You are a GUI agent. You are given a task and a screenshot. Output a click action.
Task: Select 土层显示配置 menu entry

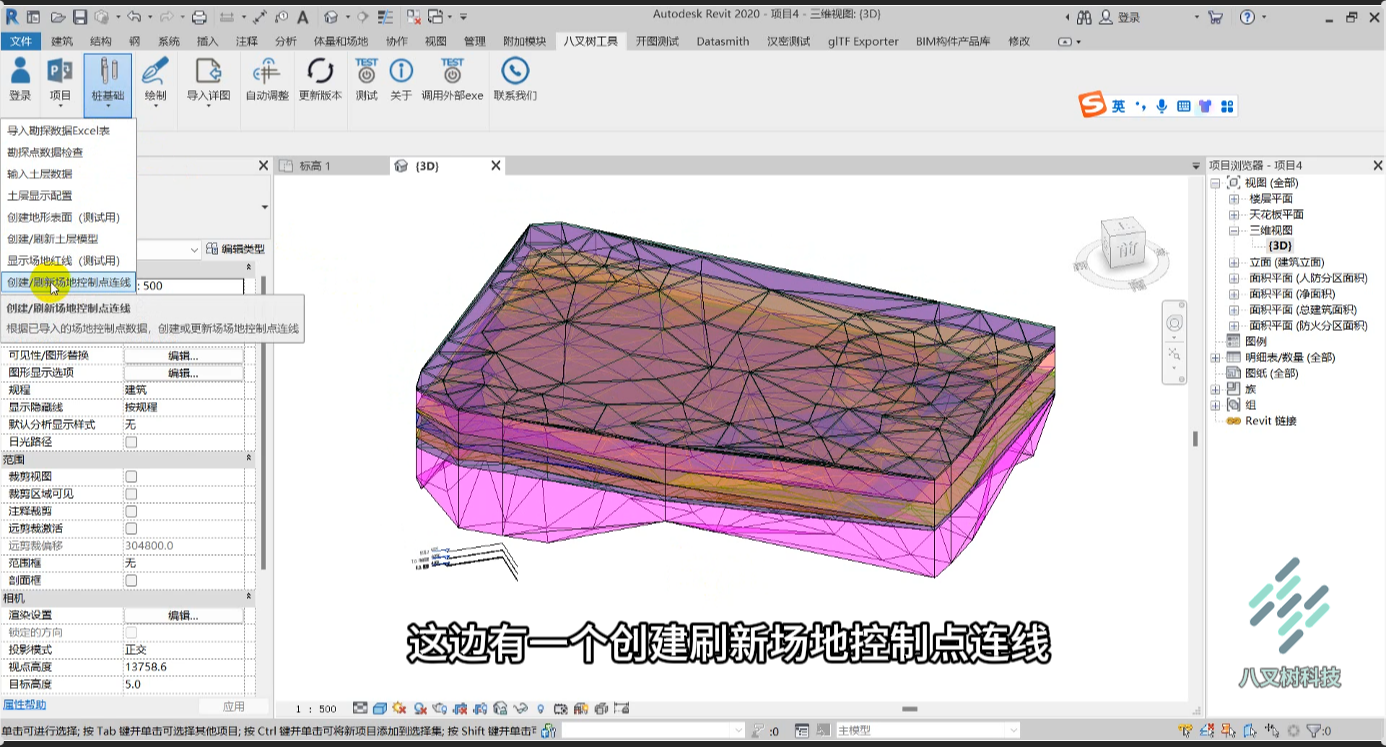pos(40,196)
